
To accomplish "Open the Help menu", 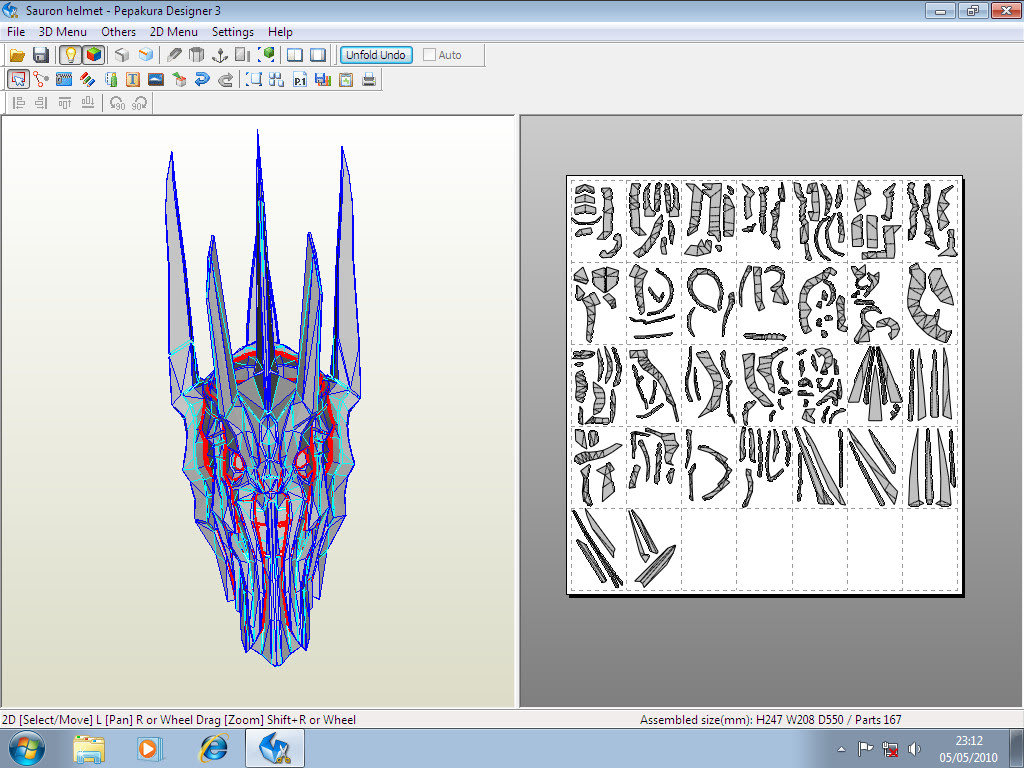I will (x=280, y=31).
